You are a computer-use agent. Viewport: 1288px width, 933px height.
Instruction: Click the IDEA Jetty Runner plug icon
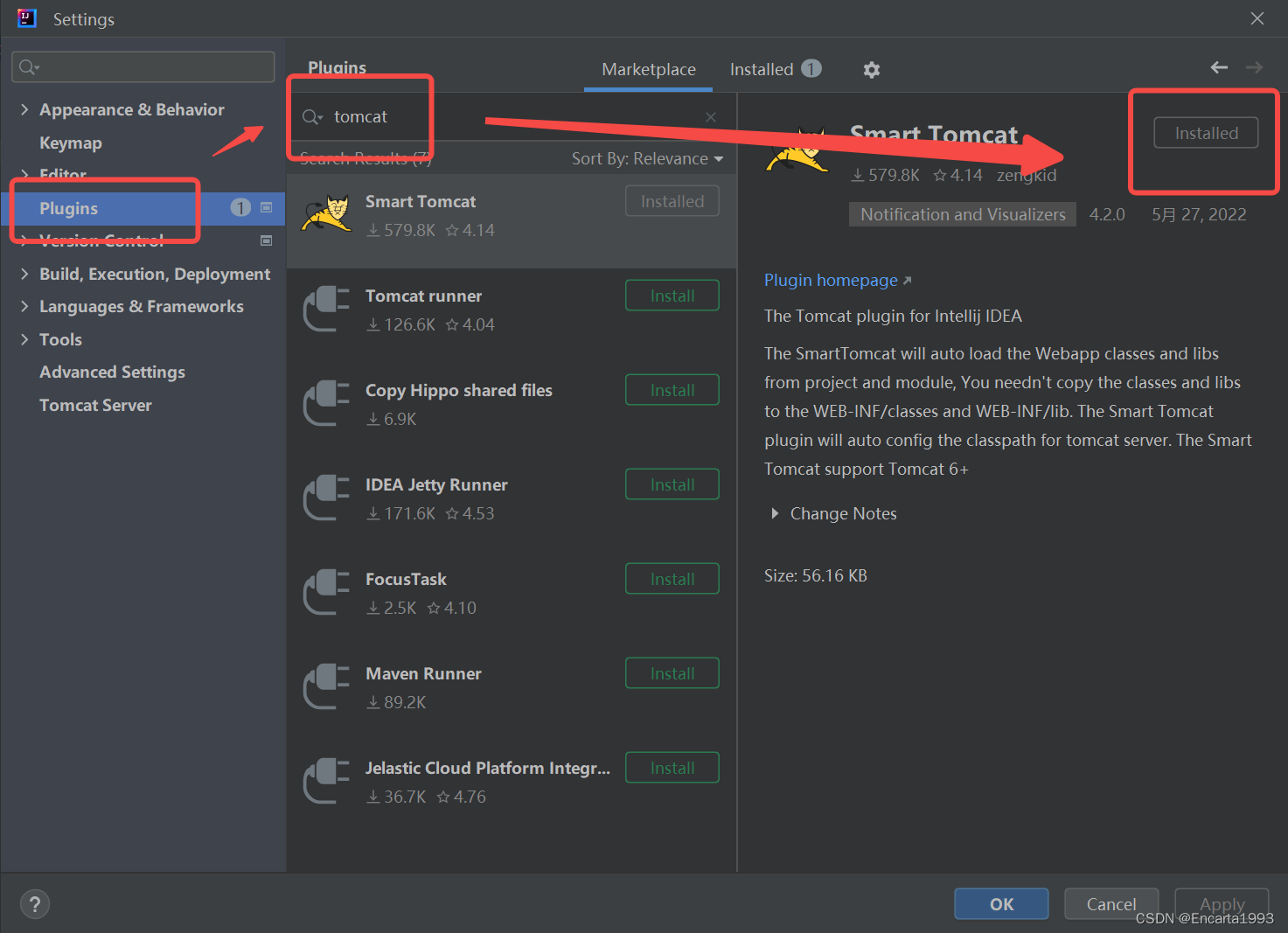(x=326, y=498)
